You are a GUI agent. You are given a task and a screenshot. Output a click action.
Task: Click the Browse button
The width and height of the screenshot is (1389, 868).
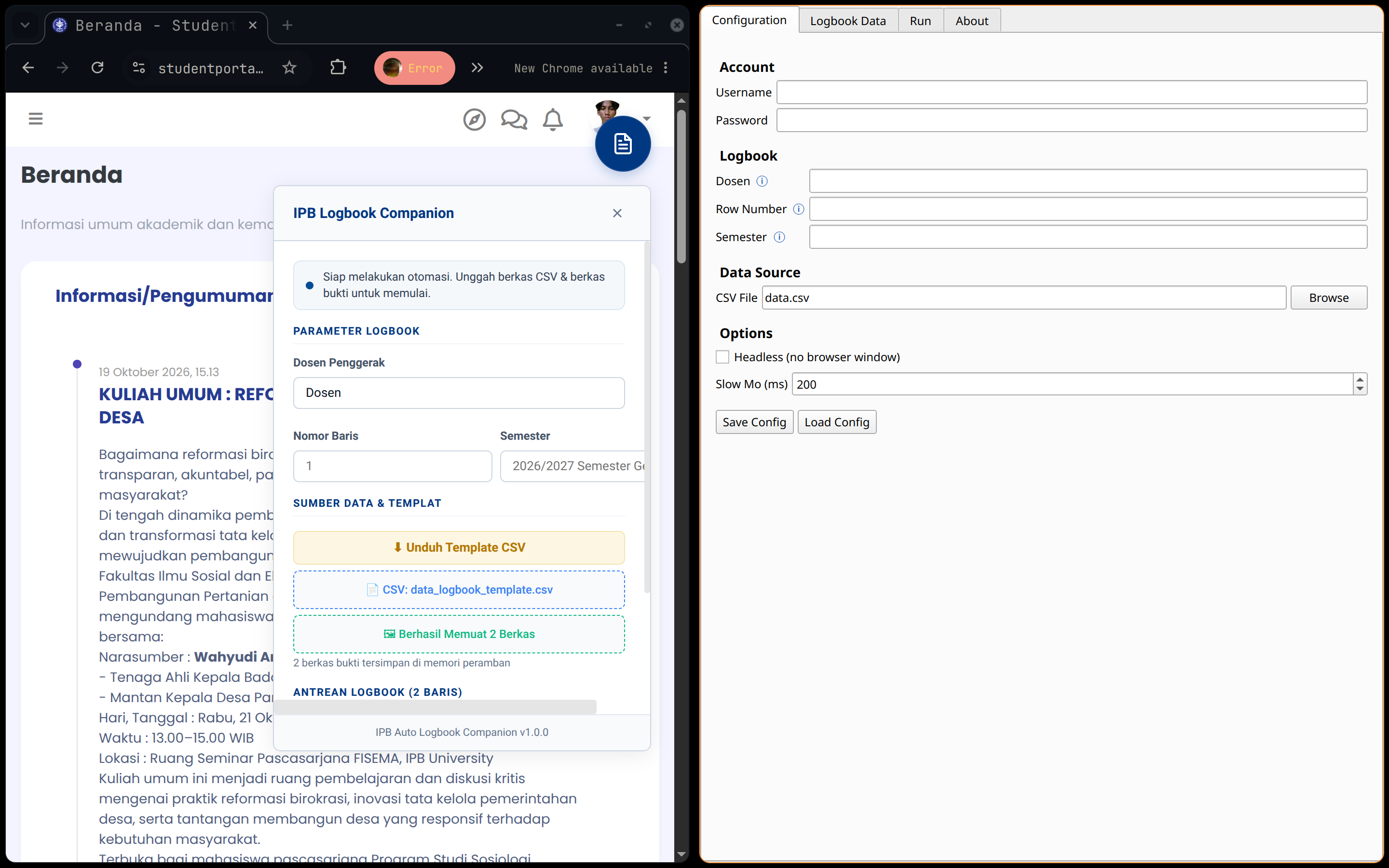(1329, 298)
